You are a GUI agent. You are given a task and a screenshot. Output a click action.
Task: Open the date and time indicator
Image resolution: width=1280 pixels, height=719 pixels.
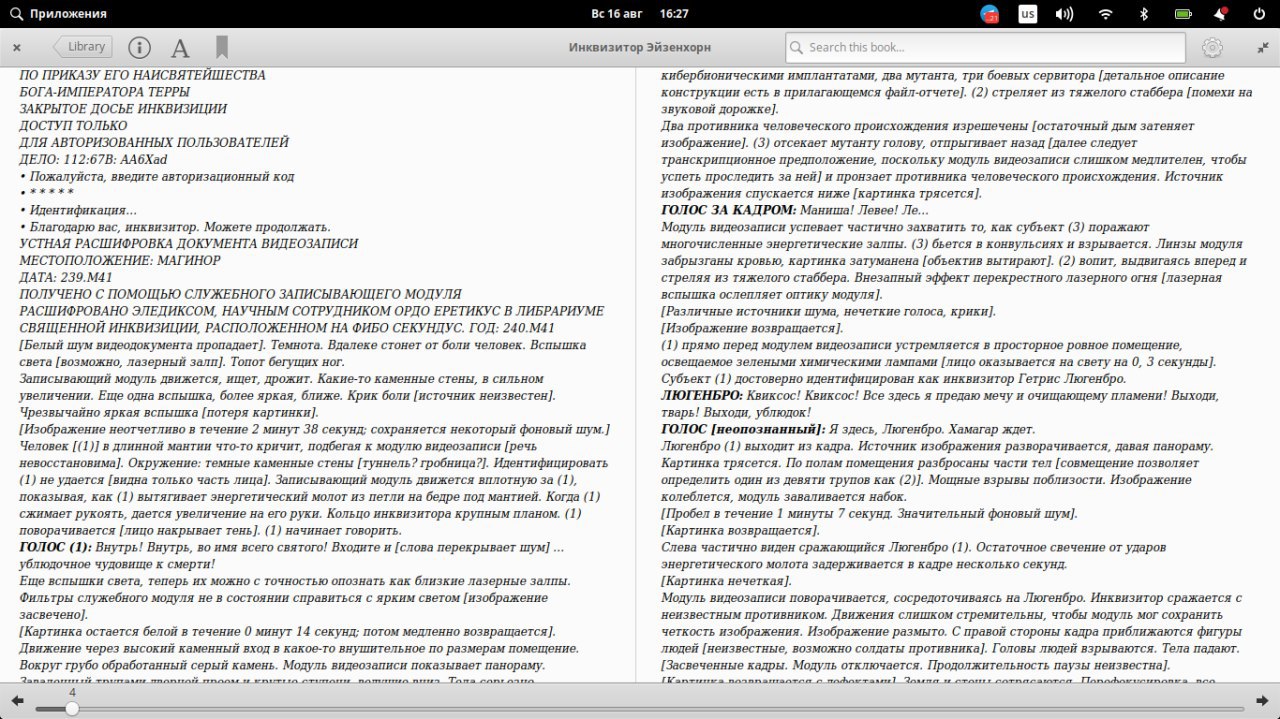point(640,14)
